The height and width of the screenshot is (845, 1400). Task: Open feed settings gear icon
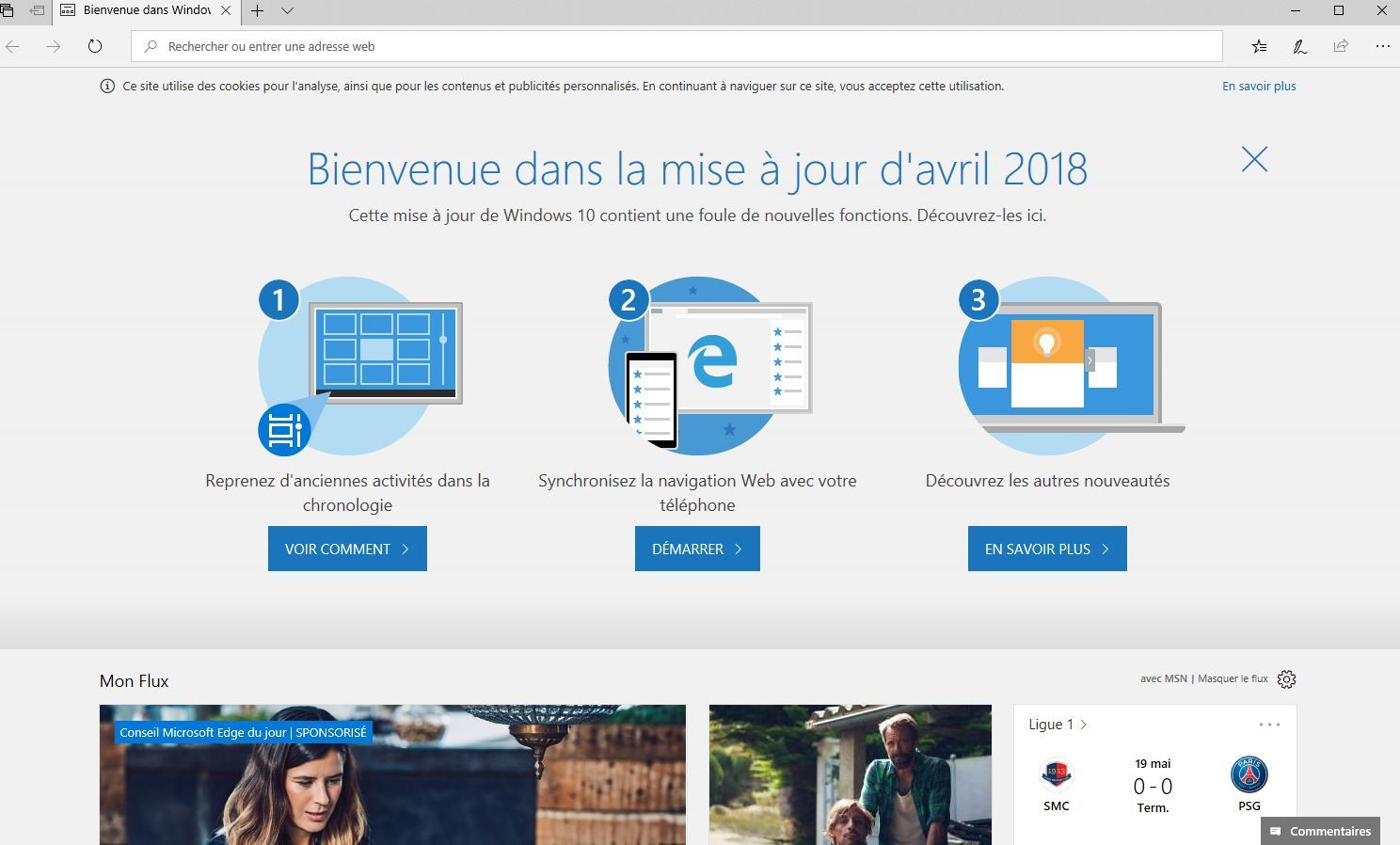tap(1287, 679)
